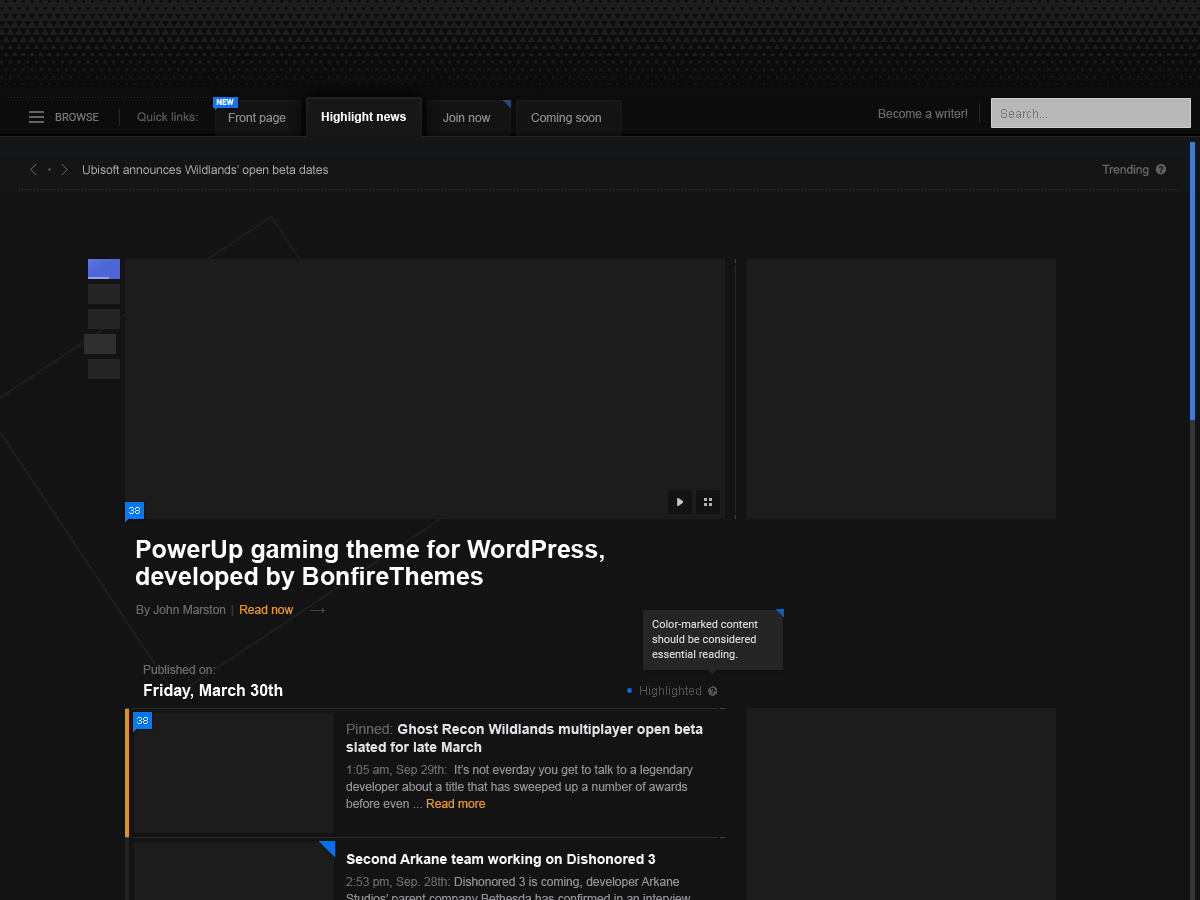Click the arrow beside Read now

[318, 610]
